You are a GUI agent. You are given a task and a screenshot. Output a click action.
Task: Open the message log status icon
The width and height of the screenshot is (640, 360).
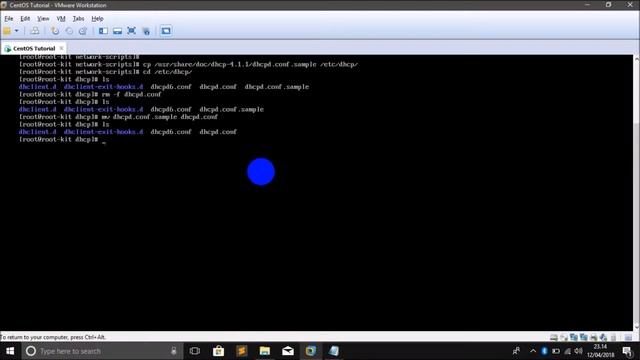(x=628, y=337)
